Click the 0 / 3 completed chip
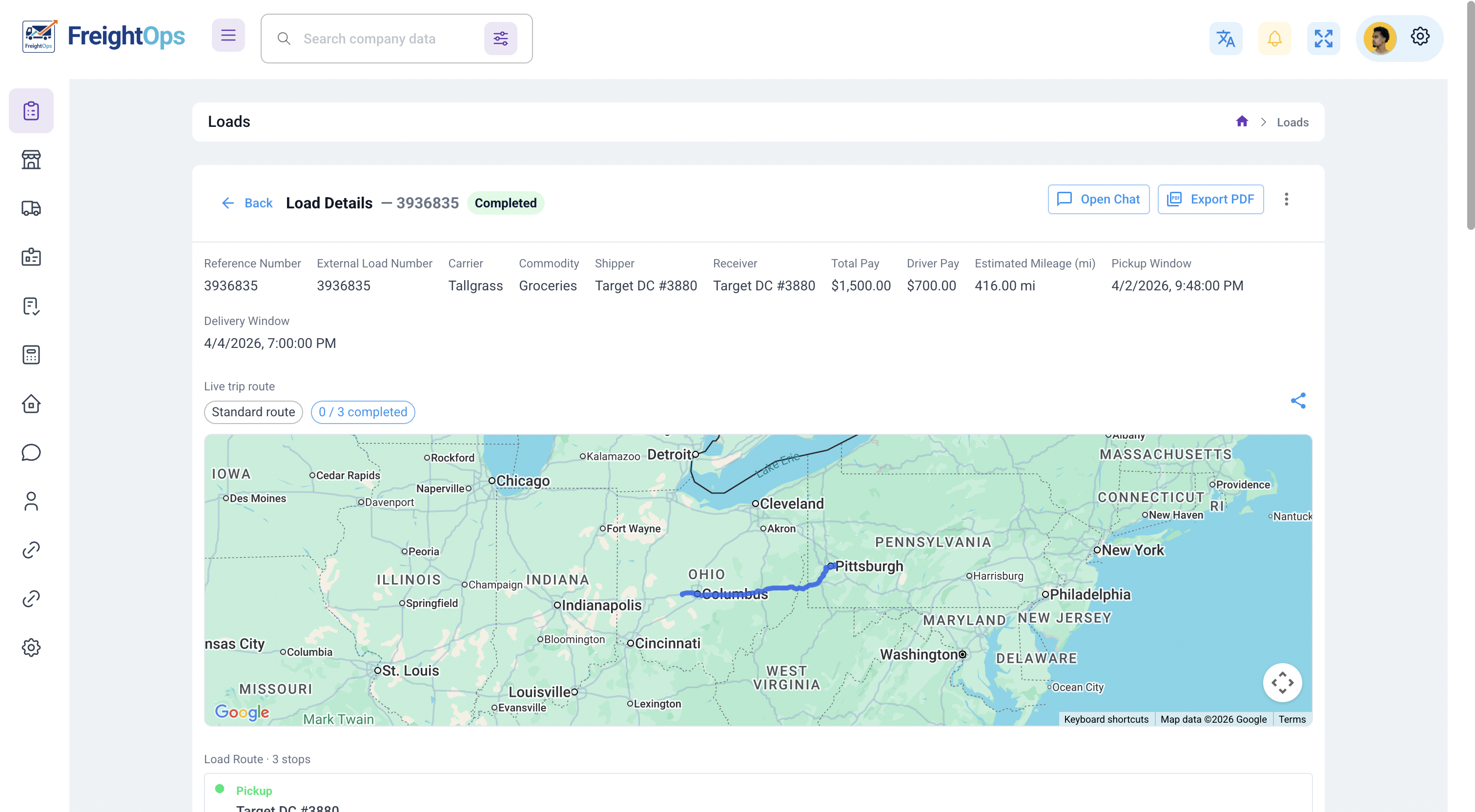 point(363,412)
